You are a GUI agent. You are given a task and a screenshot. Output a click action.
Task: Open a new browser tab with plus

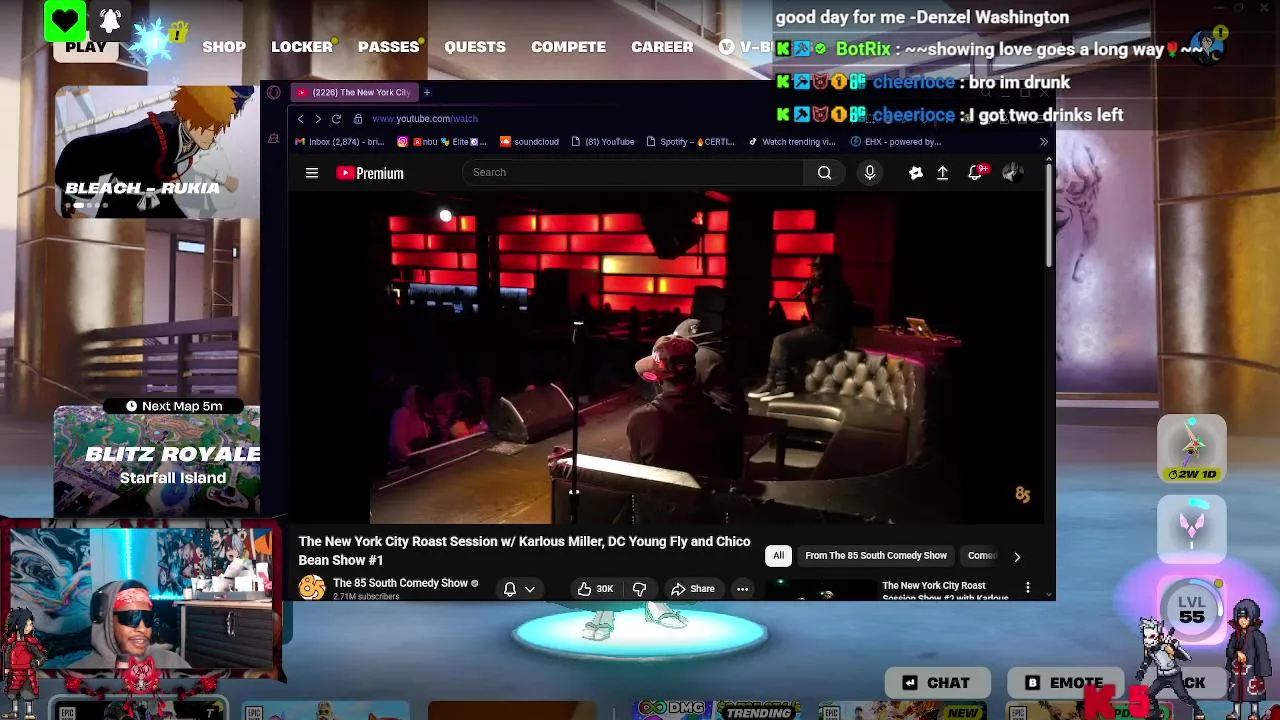(426, 92)
